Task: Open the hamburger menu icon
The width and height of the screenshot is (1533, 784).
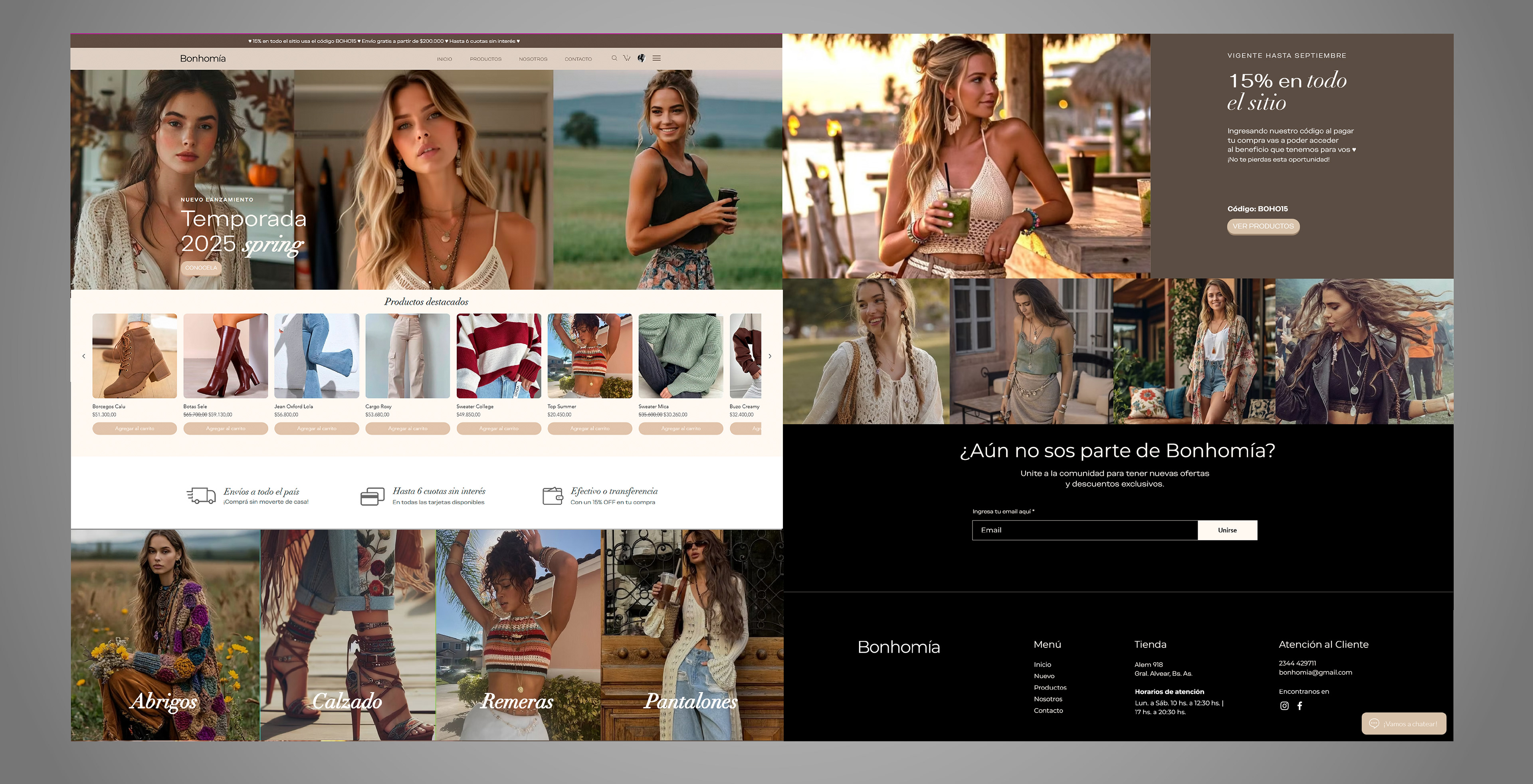Action: [656, 58]
